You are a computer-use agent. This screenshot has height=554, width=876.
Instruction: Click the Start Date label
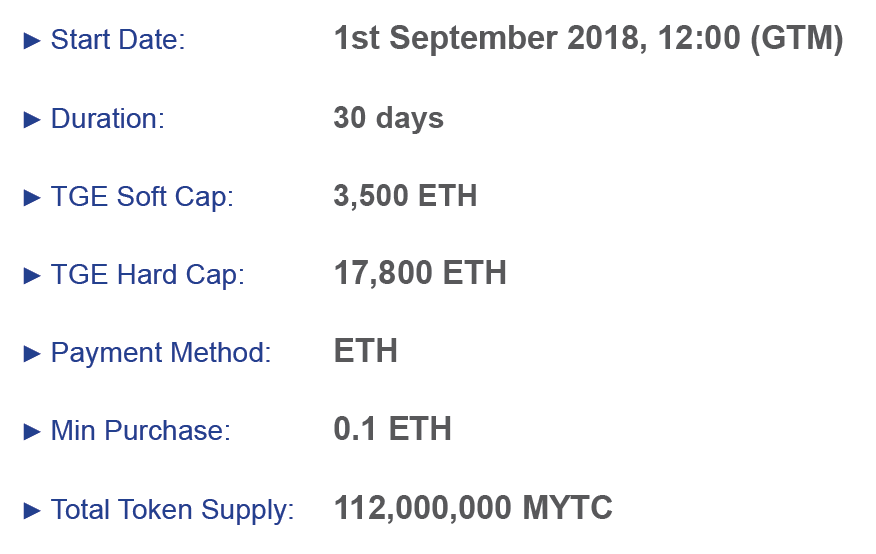(118, 41)
